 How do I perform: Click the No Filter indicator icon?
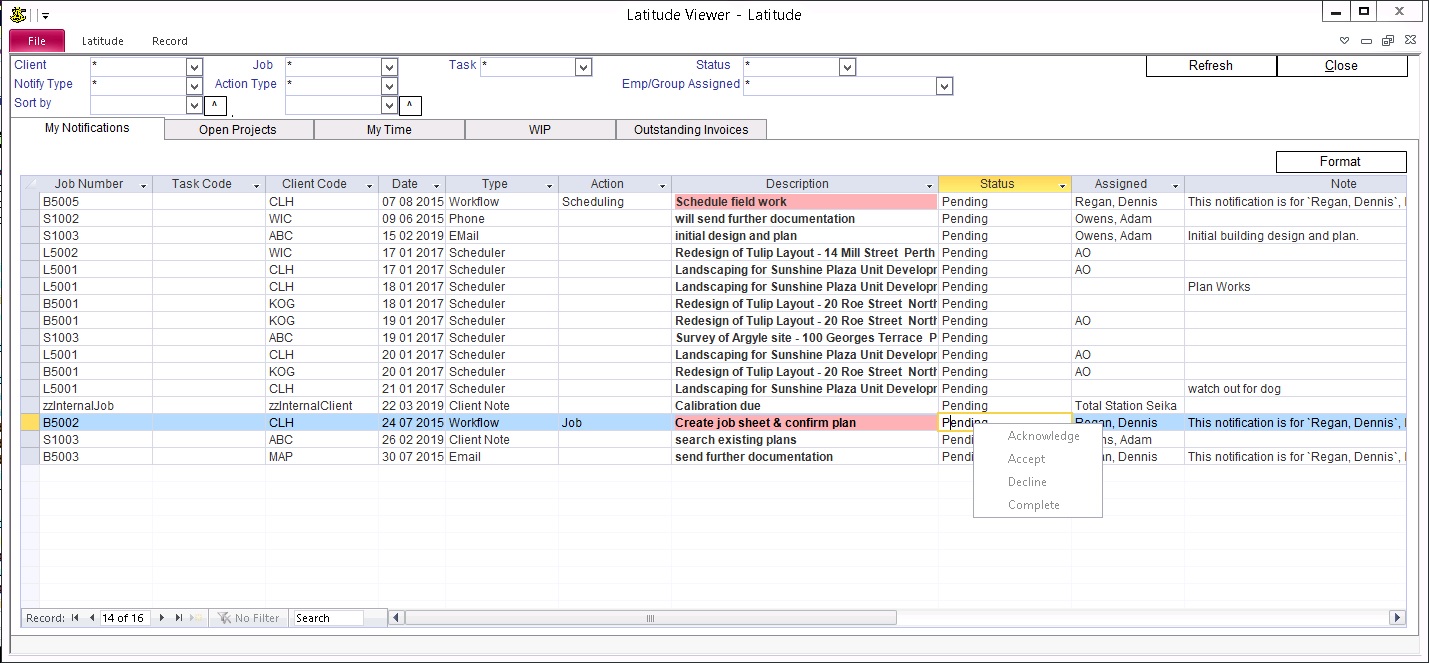(x=224, y=618)
